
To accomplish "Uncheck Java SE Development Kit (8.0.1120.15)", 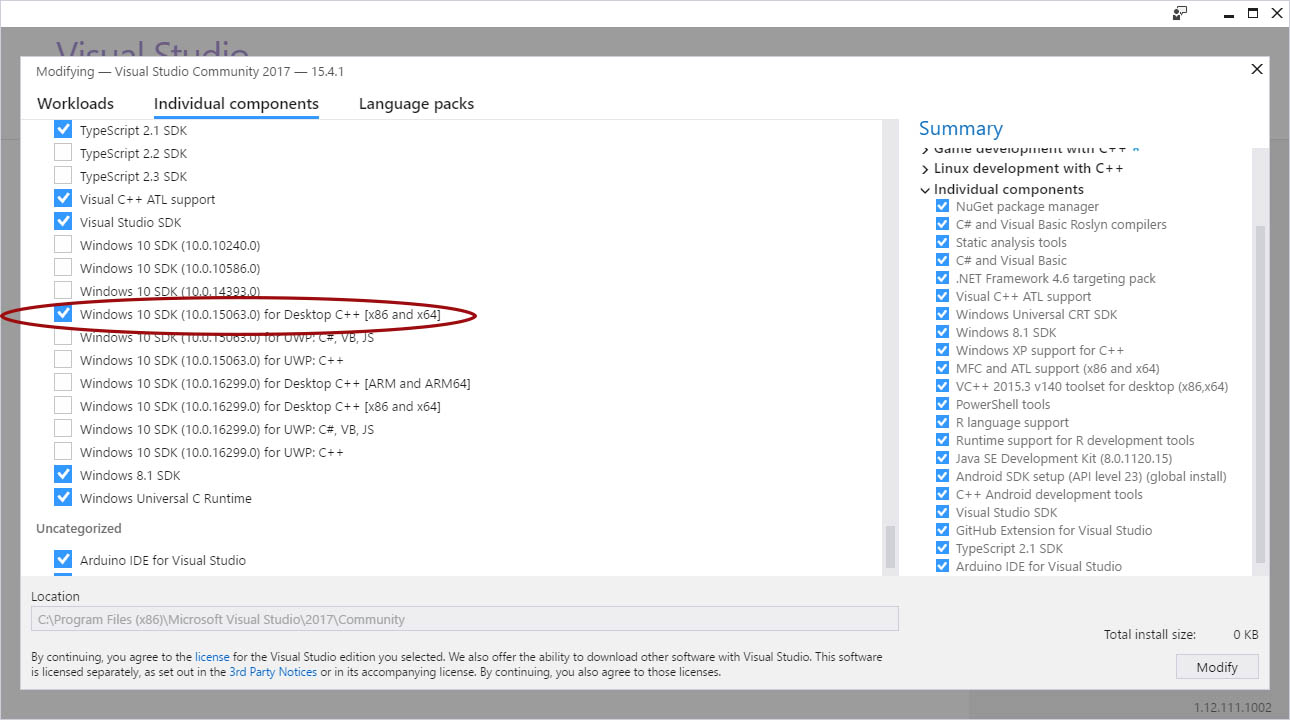I will click(x=942, y=459).
